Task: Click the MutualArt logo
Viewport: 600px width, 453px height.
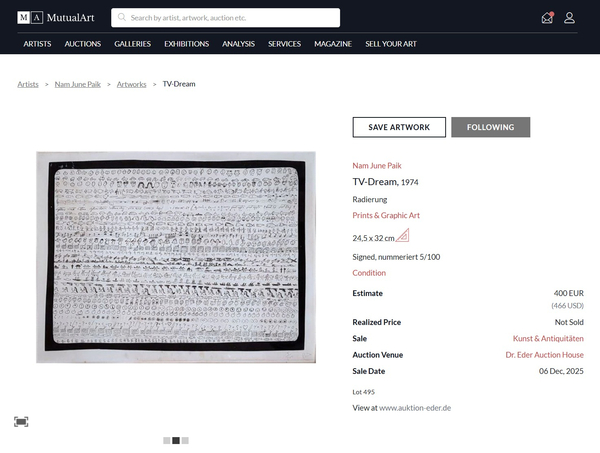Action: (x=58, y=18)
